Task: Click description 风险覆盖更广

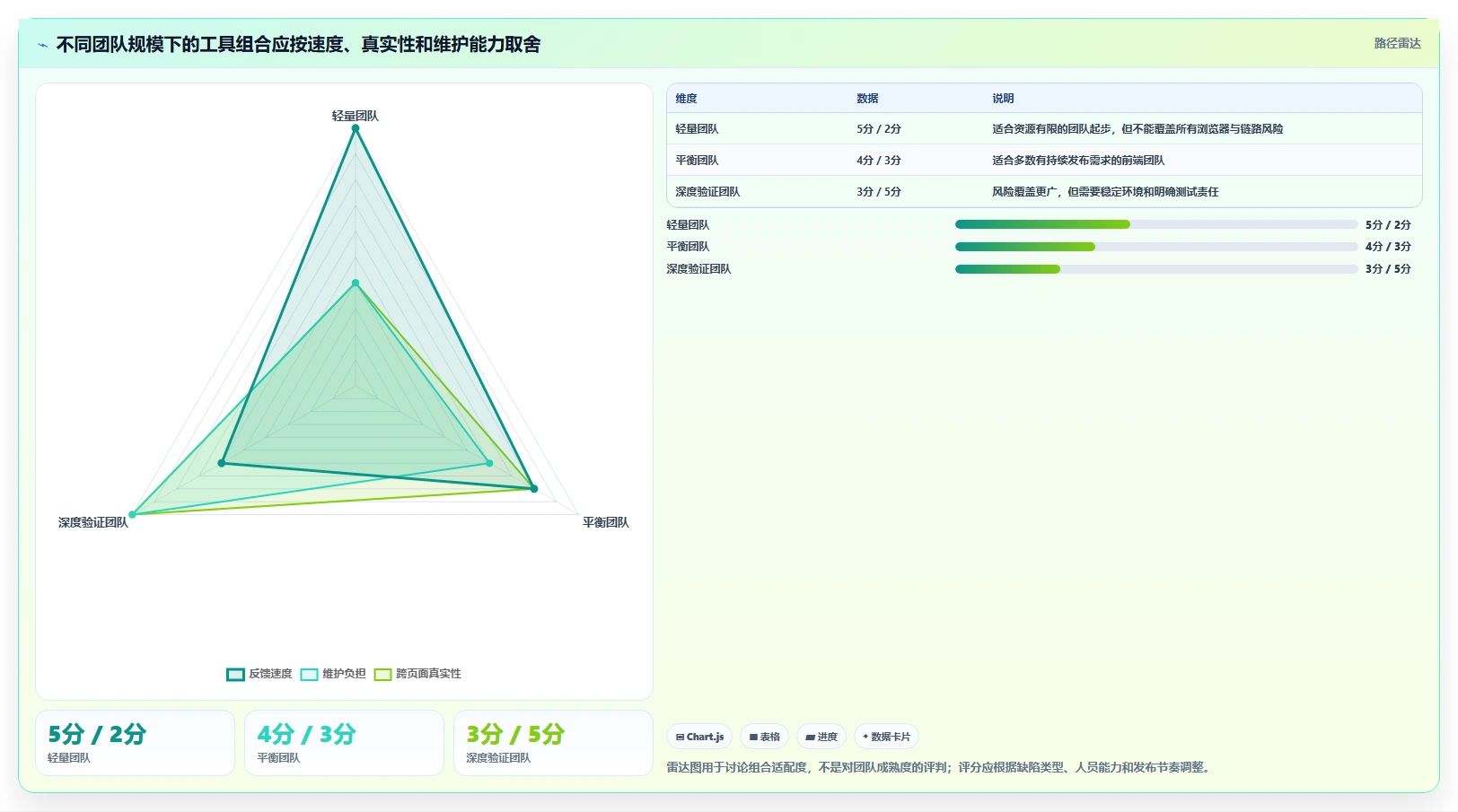Action: point(1105,192)
